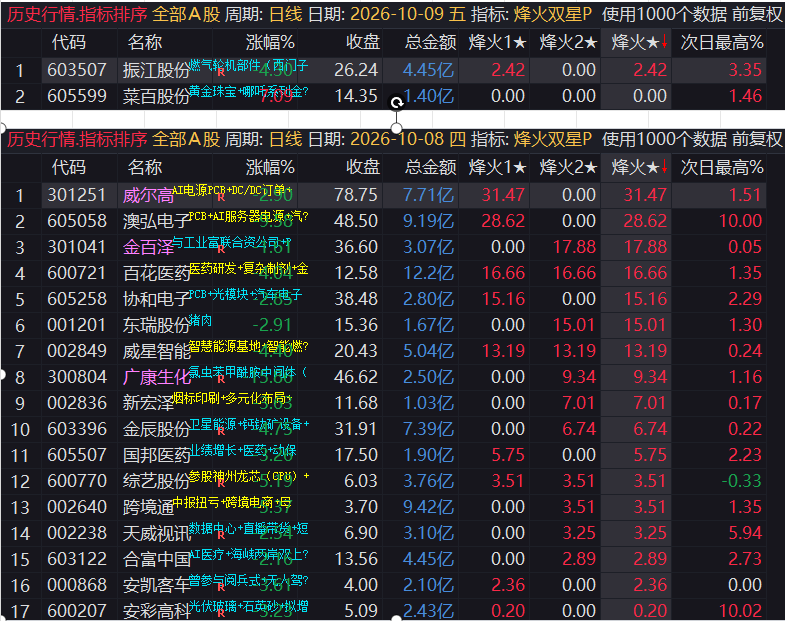Sort by 总金额 header in the 2026-10-08 table

tap(431, 167)
